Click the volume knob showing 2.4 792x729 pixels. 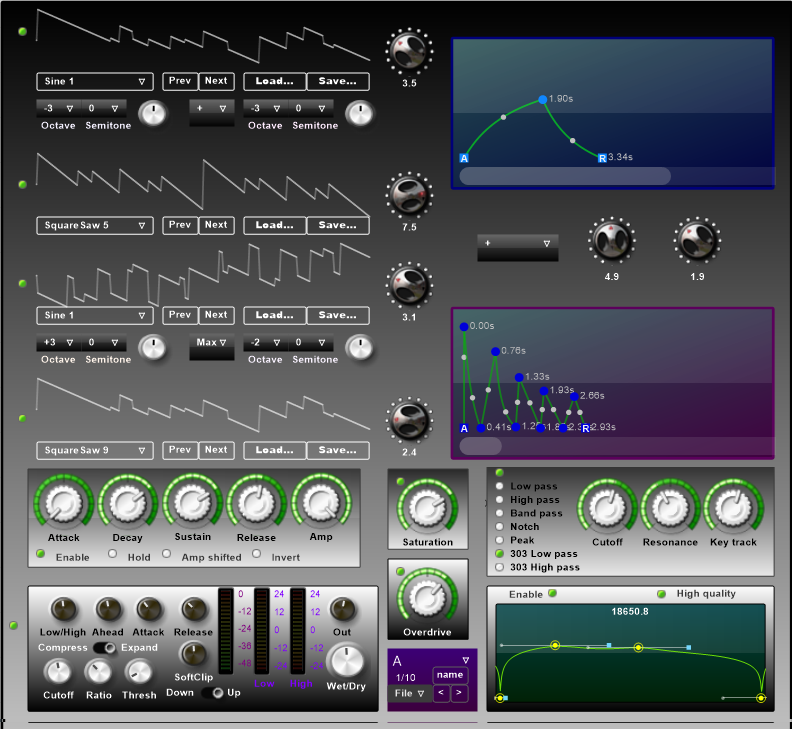pos(409,420)
